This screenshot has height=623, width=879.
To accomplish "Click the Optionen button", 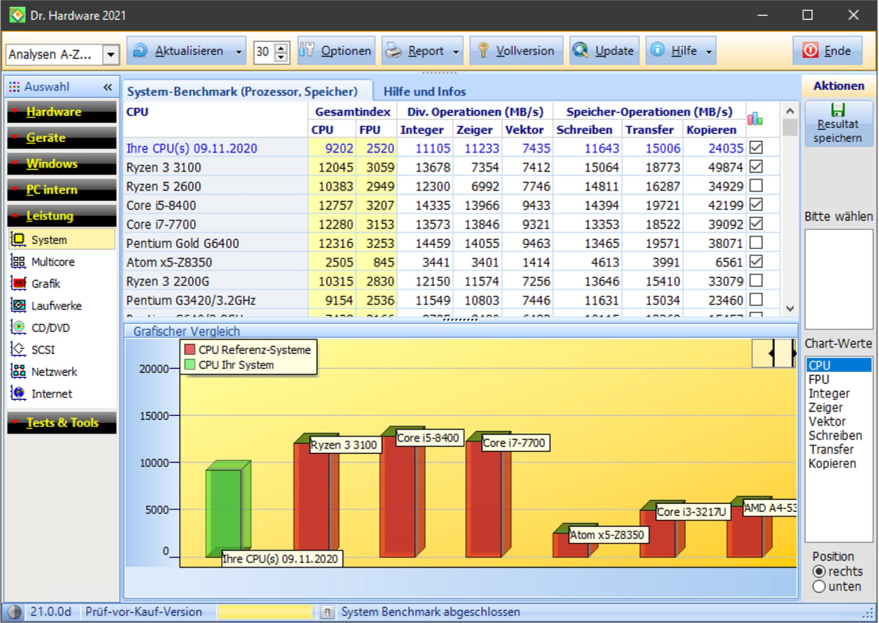I will [336, 51].
